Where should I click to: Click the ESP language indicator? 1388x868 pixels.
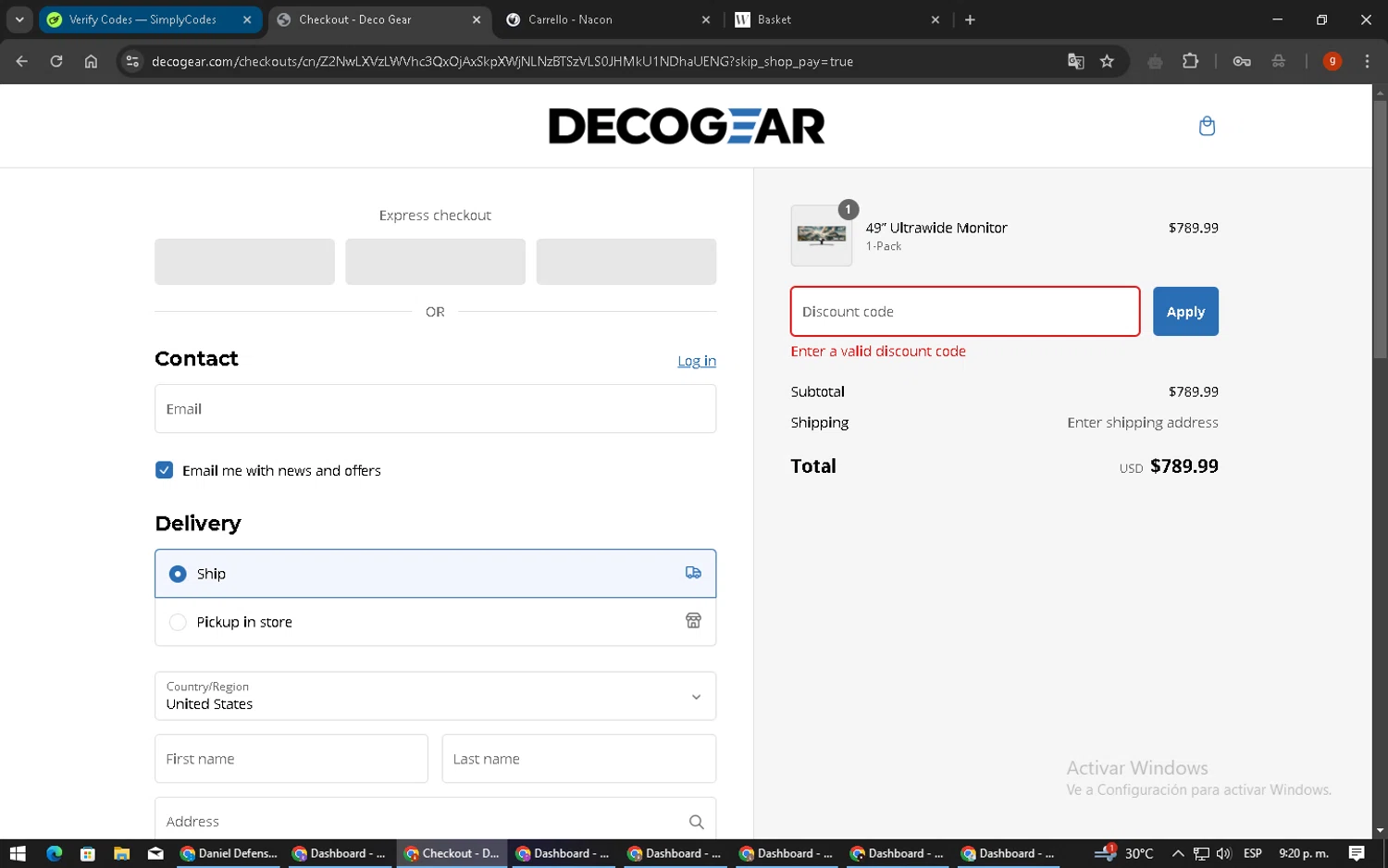[x=1252, y=853]
